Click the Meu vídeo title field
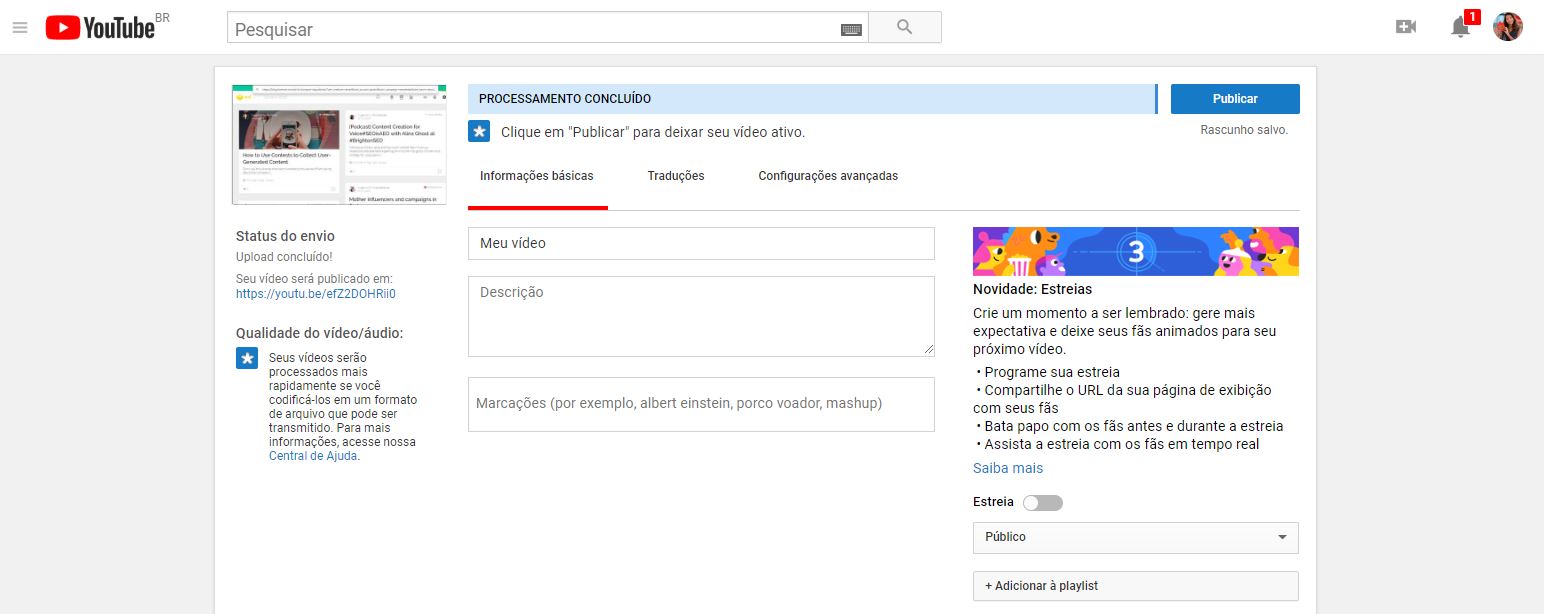The height and width of the screenshot is (614, 1544). click(700, 243)
